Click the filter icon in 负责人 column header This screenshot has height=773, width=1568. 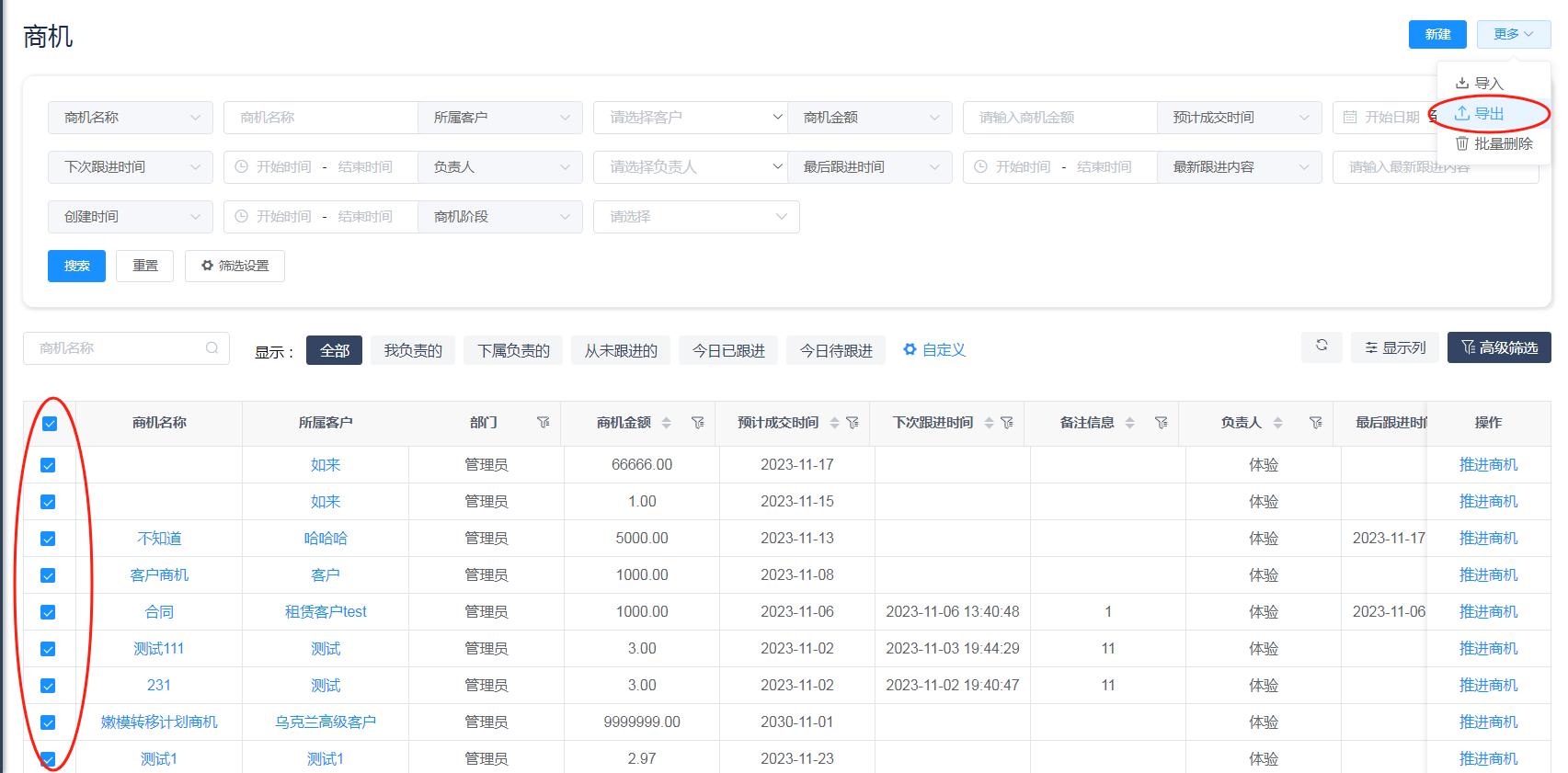1316,423
